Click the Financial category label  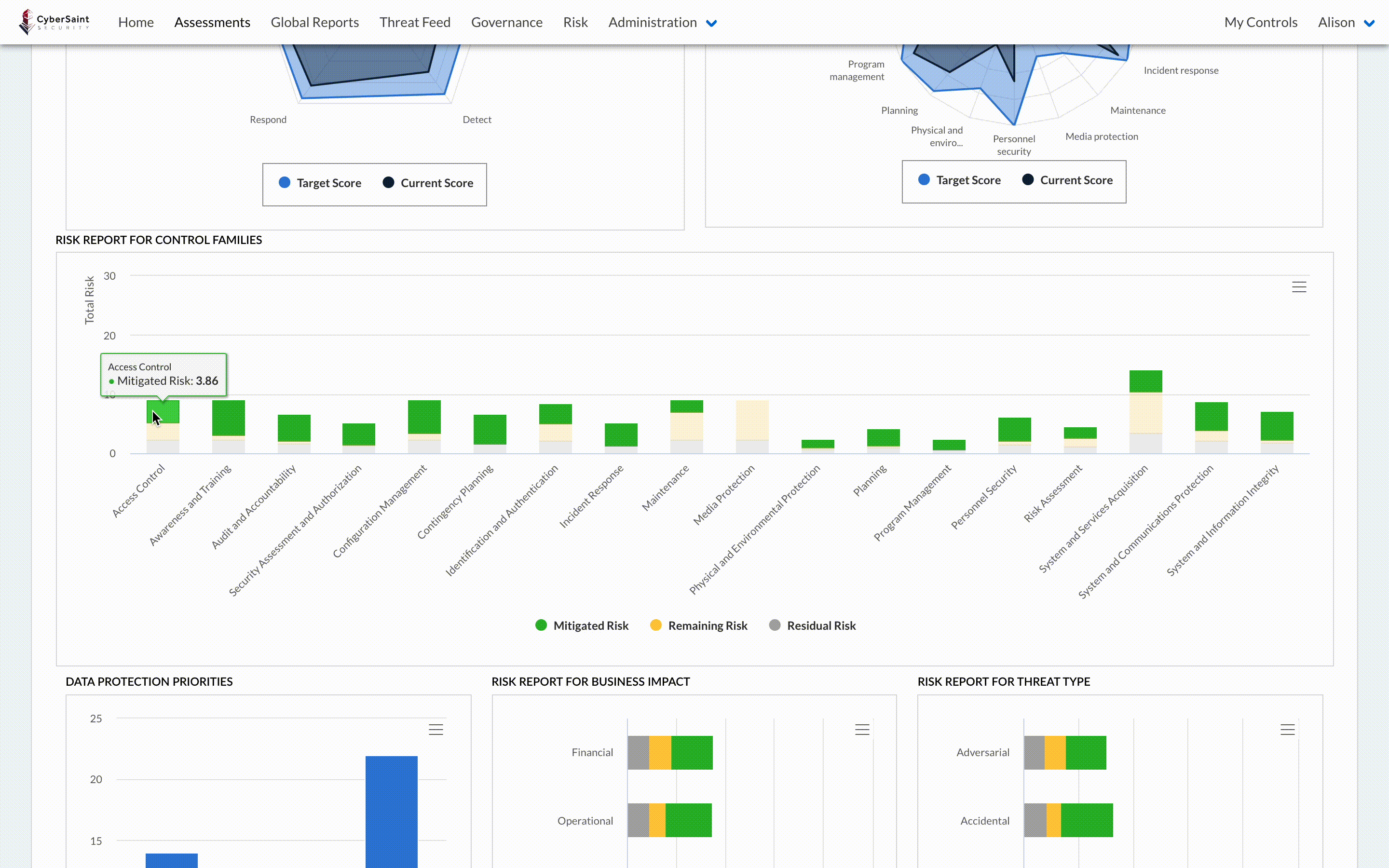click(592, 753)
